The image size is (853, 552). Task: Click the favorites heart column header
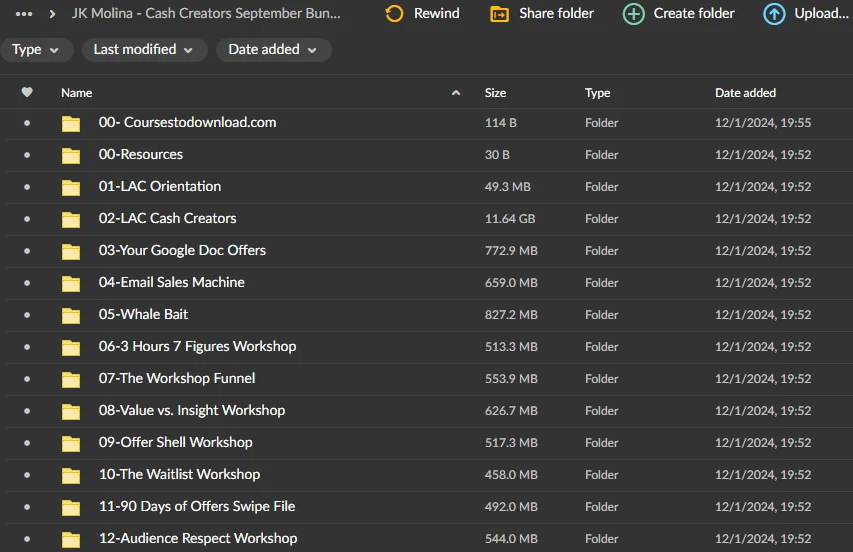click(x=27, y=92)
